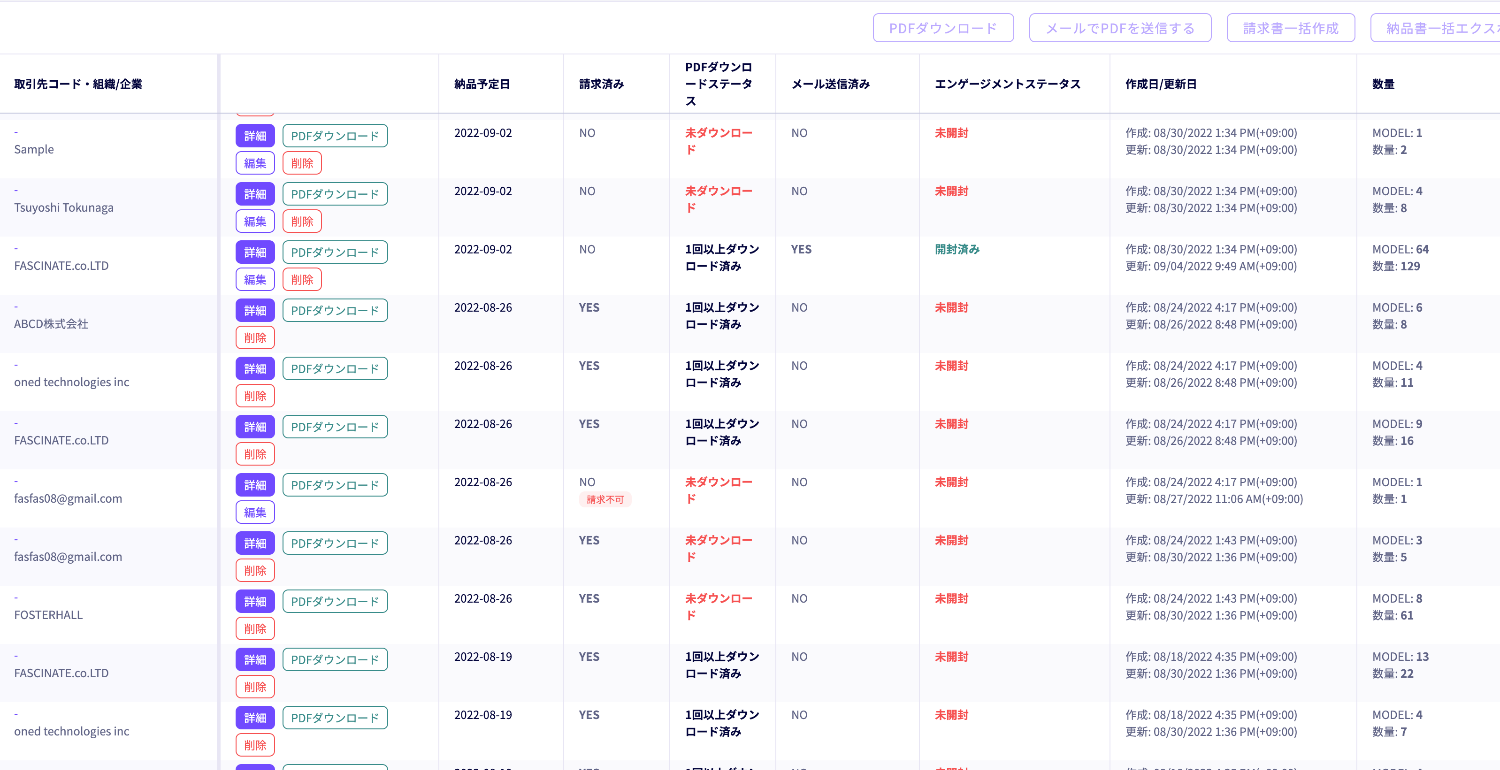Image resolution: width=1500 pixels, height=770 pixels.
Task: Click 編集 in the 請求不可 fasfas08 row
Action: tap(255, 512)
